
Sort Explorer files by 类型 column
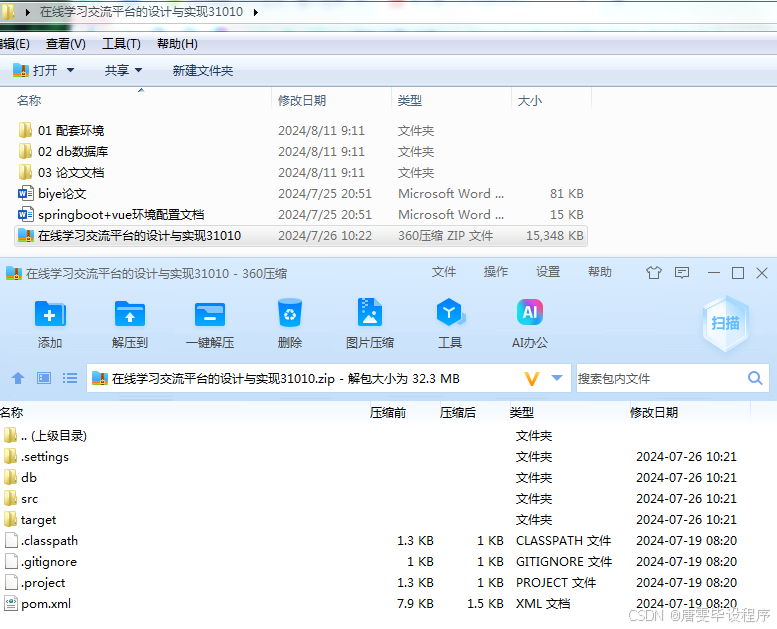409,101
